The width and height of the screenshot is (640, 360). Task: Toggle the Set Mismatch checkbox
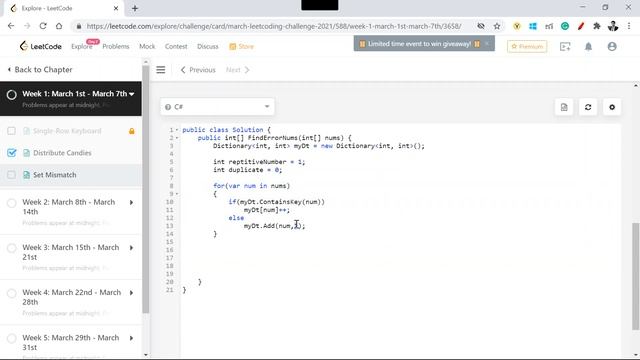(11, 175)
